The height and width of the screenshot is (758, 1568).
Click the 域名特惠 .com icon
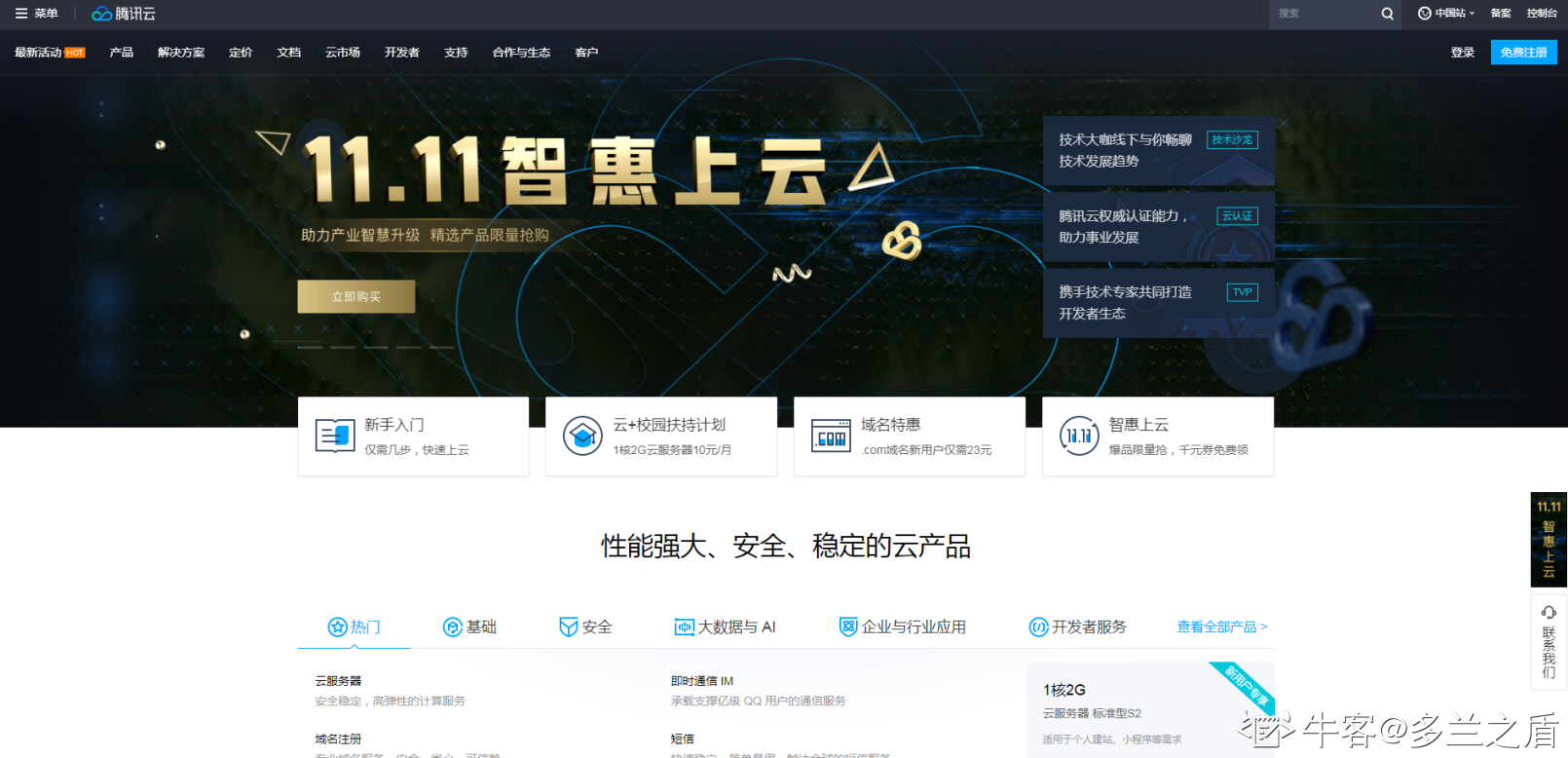[831, 436]
